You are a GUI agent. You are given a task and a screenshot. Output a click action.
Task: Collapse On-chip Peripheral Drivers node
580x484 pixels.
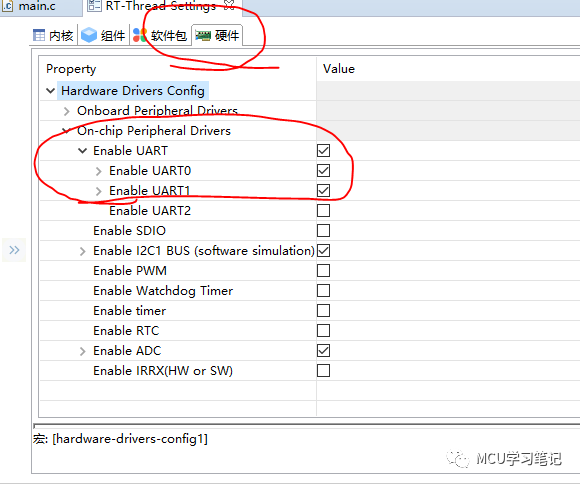(67, 131)
